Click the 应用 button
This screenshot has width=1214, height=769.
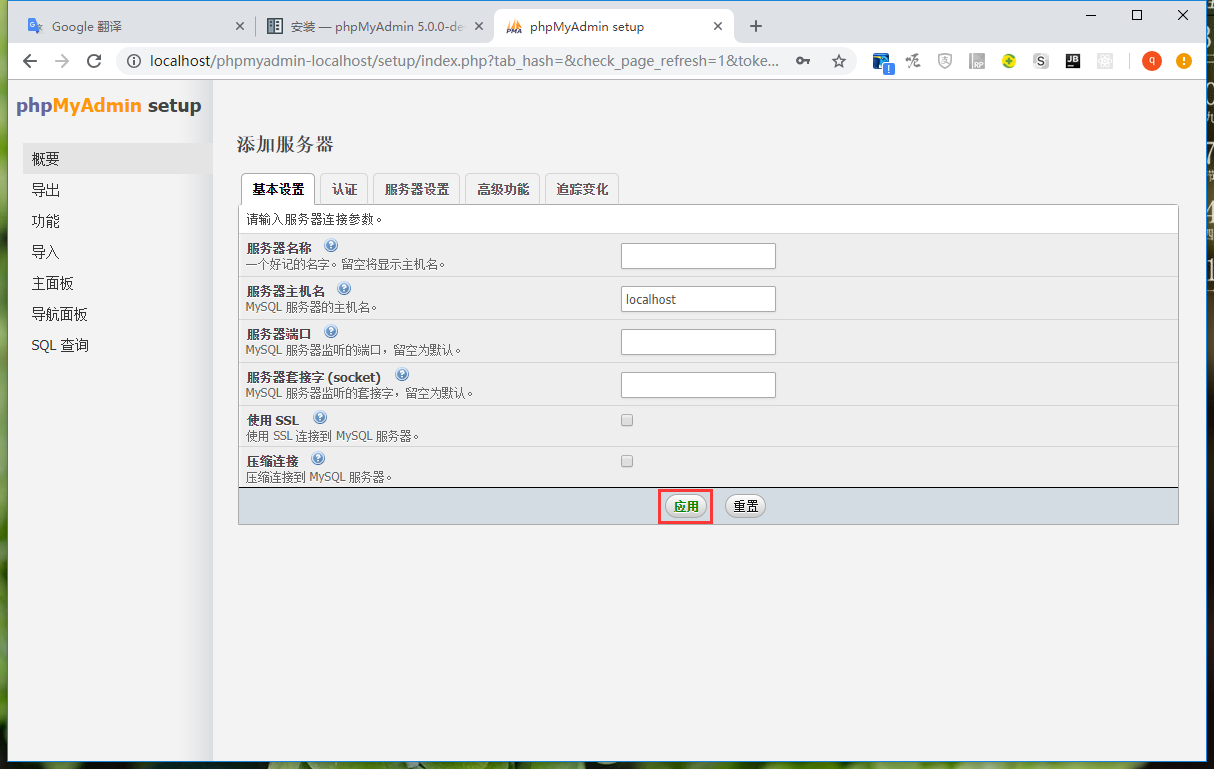(686, 506)
